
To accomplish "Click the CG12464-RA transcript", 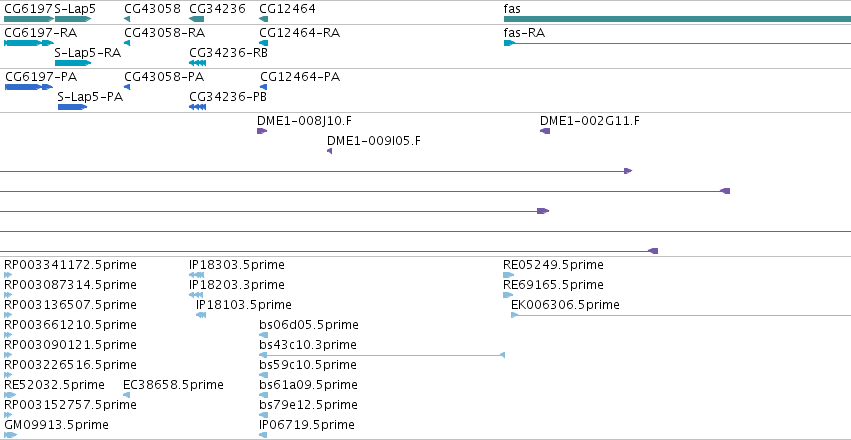I will pos(264,43).
